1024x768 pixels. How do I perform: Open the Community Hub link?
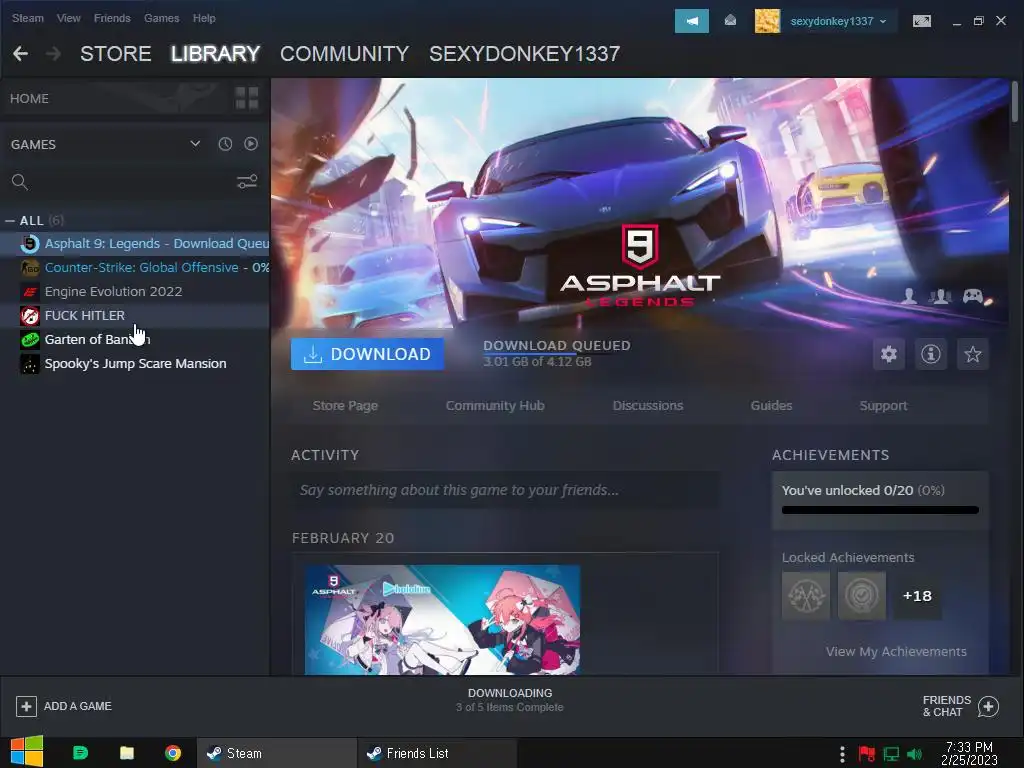click(x=495, y=406)
